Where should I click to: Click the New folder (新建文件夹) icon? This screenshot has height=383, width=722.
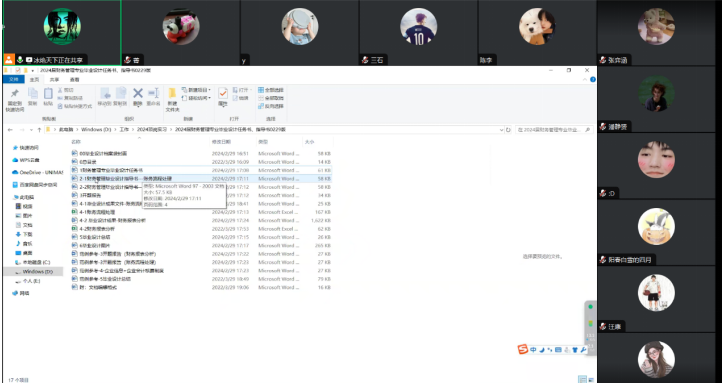pos(172,93)
